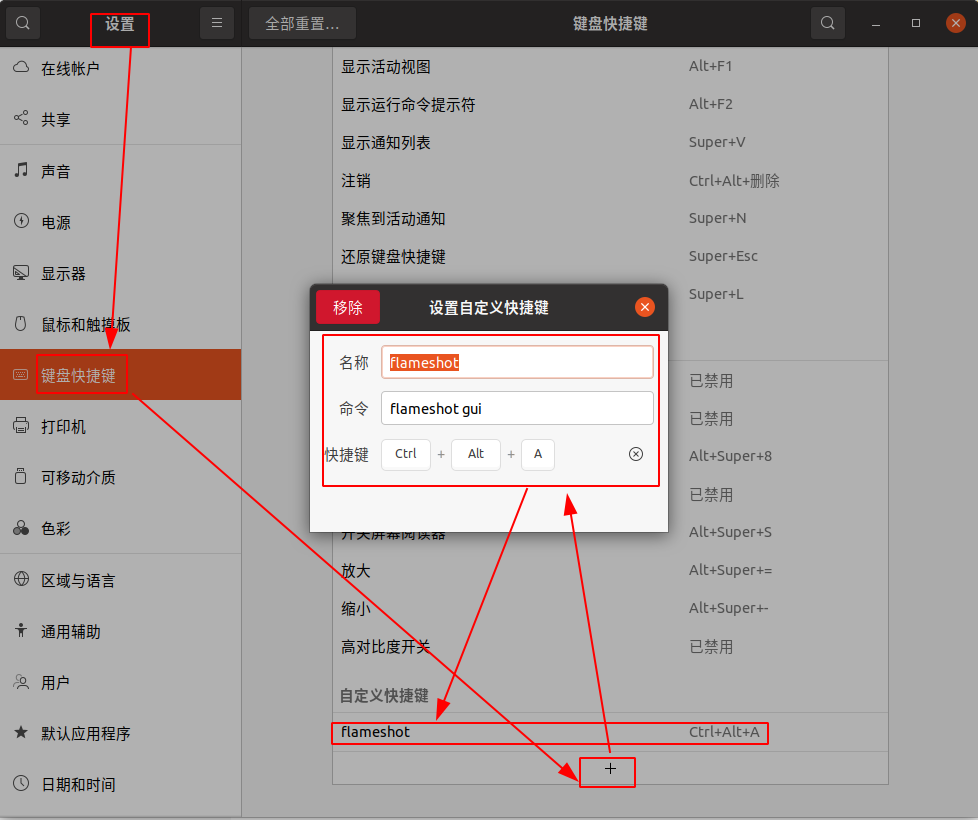The height and width of the screenshot is (820, 978).
Task: Click the Alt key in shortcut
Action: click(475, 454)
